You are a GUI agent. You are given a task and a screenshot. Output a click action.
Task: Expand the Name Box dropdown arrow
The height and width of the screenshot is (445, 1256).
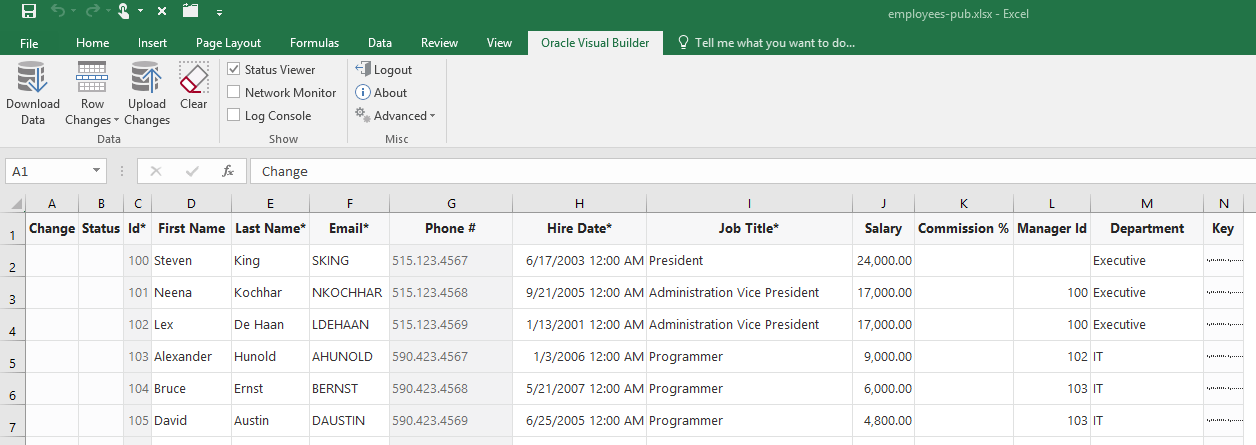[97, 171]
